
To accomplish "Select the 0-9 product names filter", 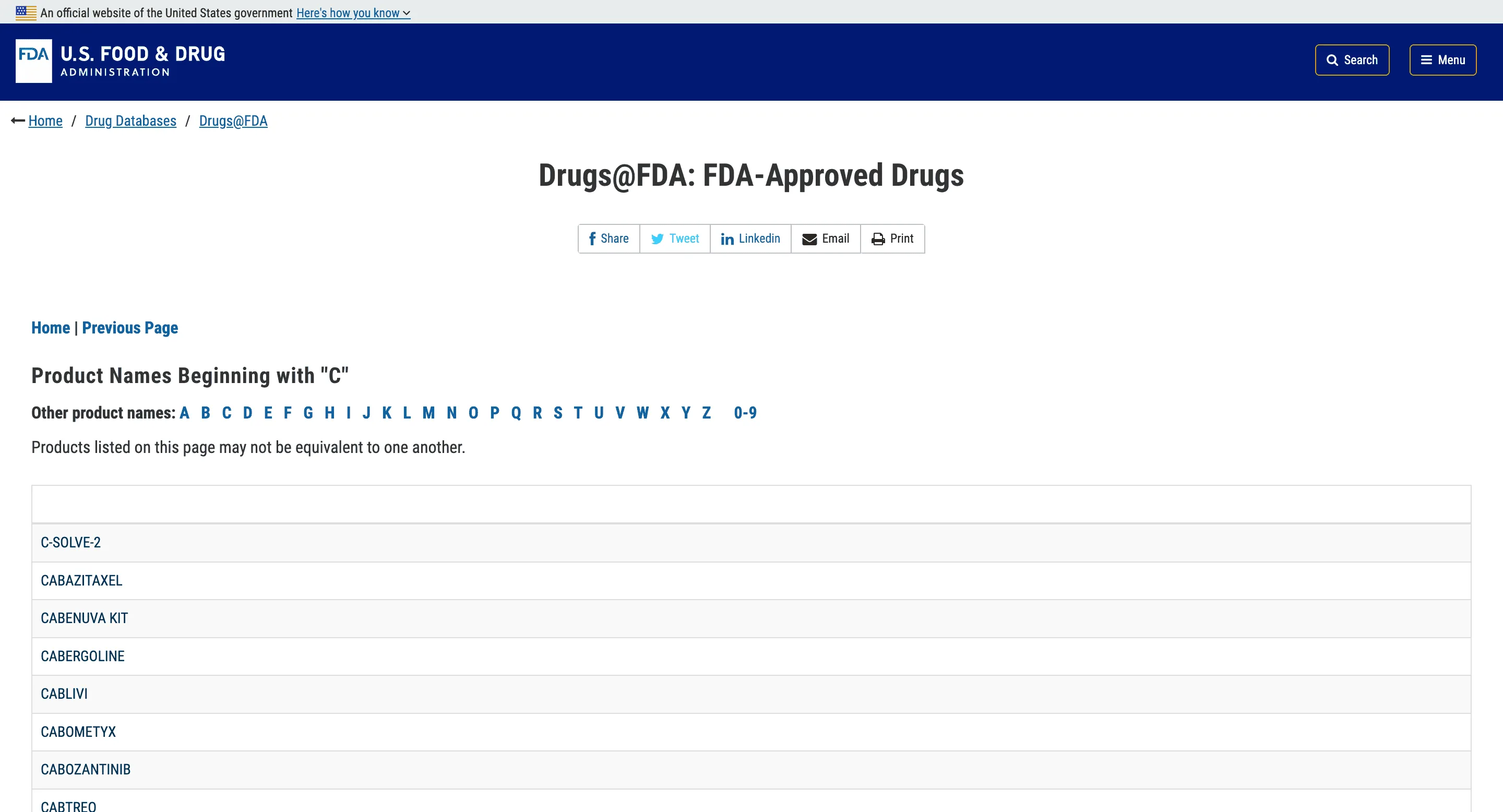I will click(x=745, y=412).
